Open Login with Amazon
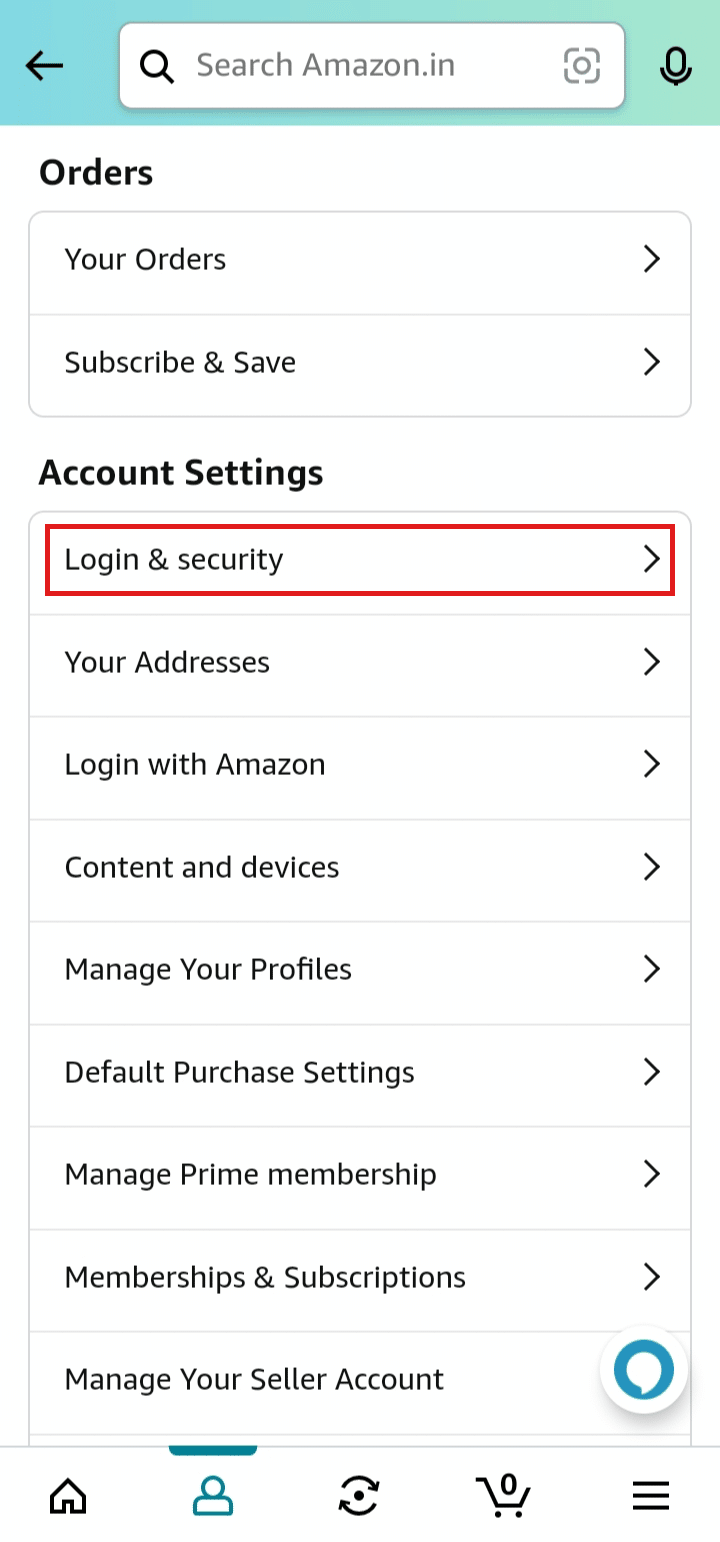This screenshot has height=1542, width=720. click(360, 765)
